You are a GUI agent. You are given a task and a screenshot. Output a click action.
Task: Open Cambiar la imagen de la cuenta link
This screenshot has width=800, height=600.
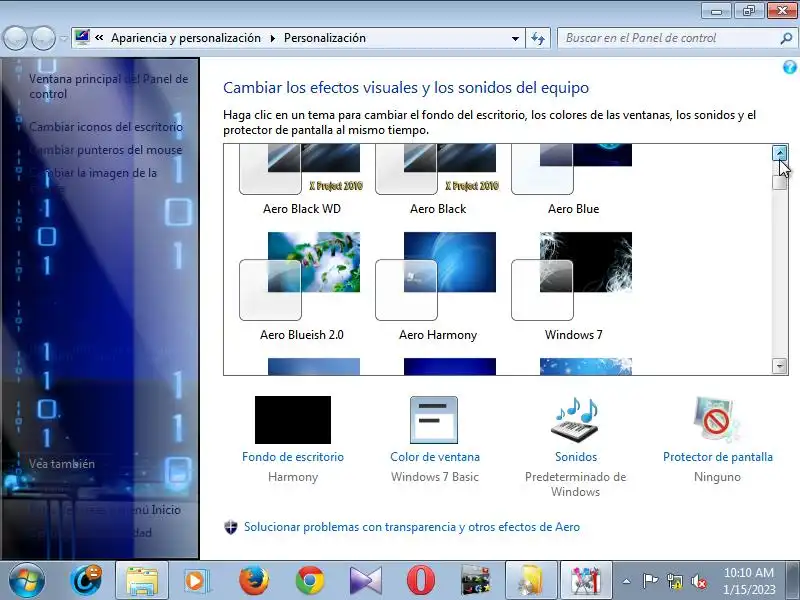click(x=93, y=180)
